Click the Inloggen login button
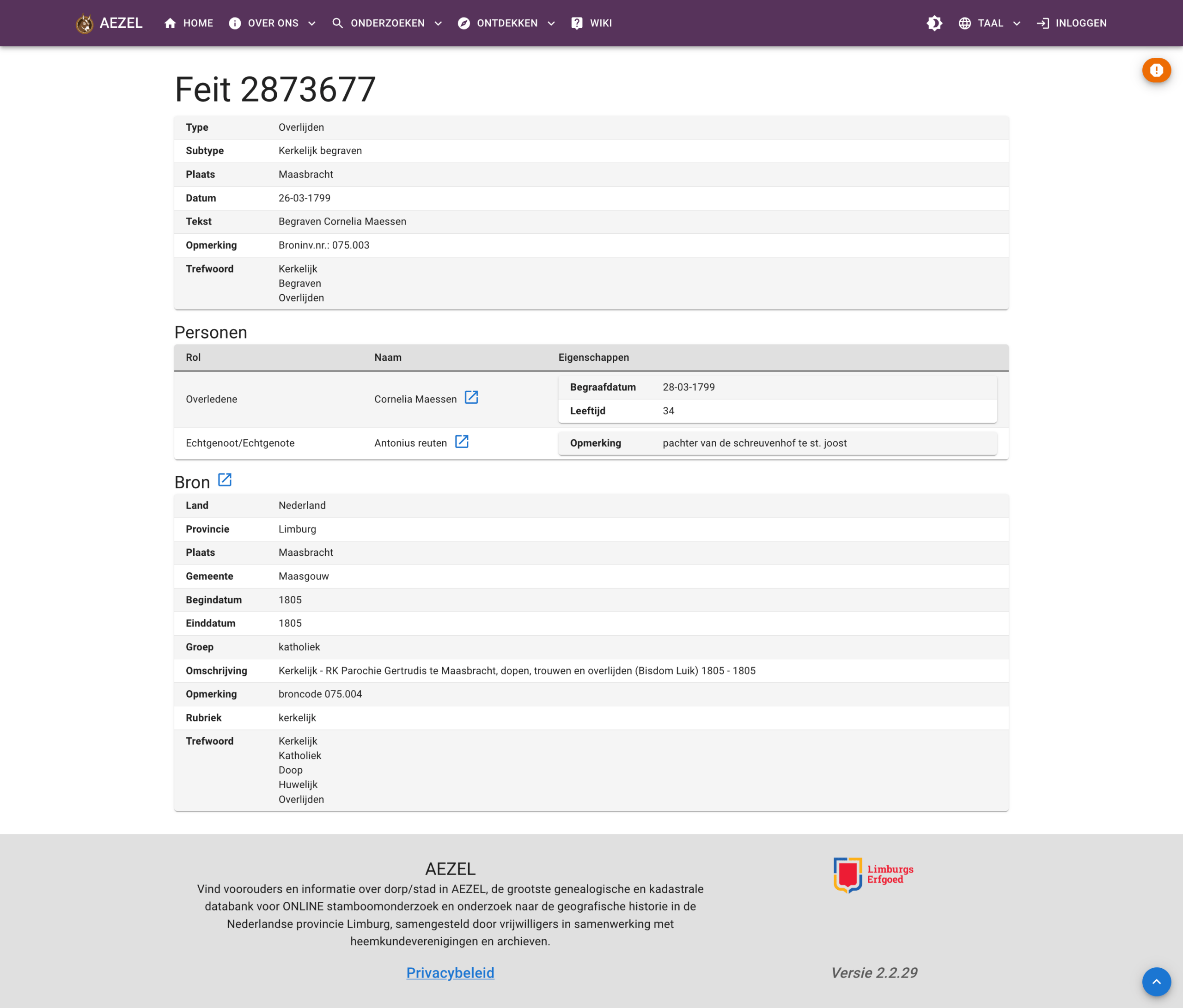The image size is (1183, 1008). pos(1071,24)
